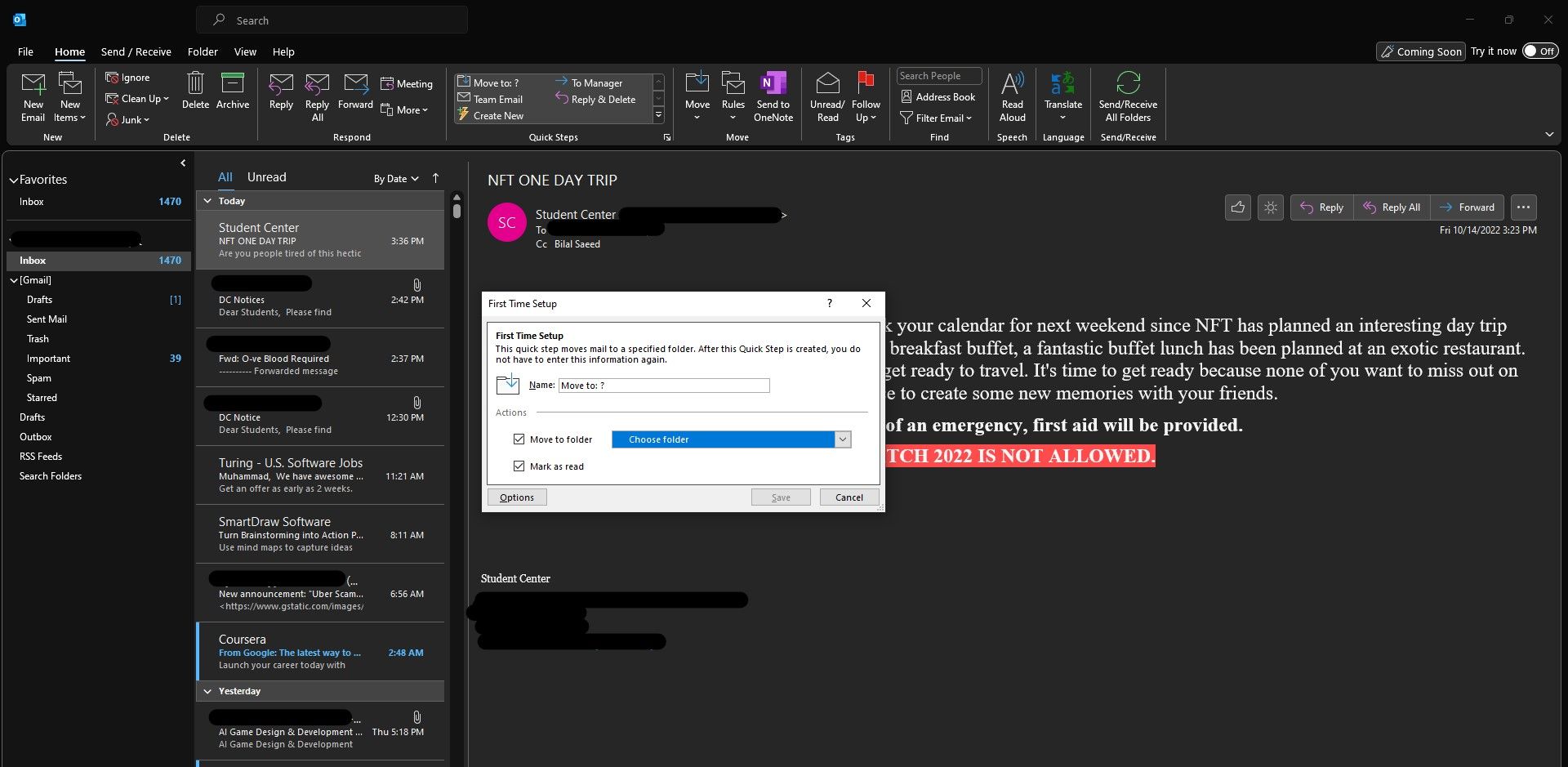Forward the current email
The height and width of the screenshot is (767, 1568).
tap(355, 92)
